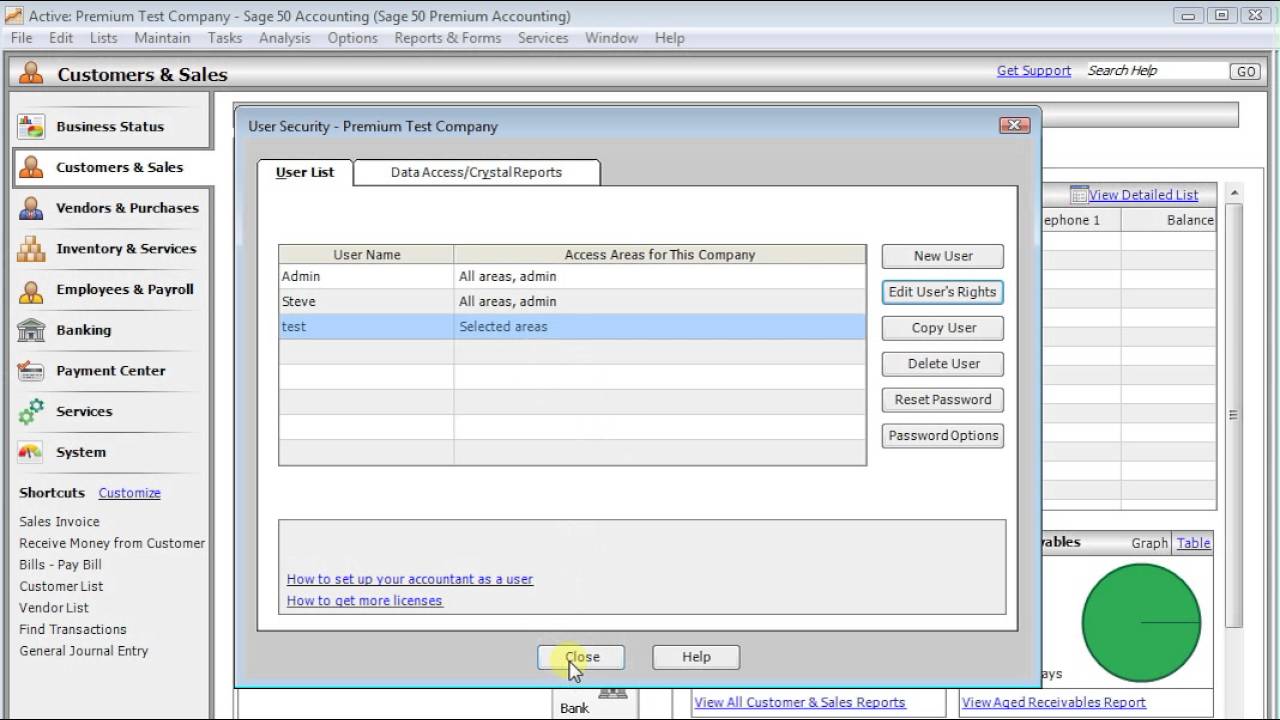Screen dimensions: 1280x720
Task: Click the System gauge icon
Action: (31, 452)
